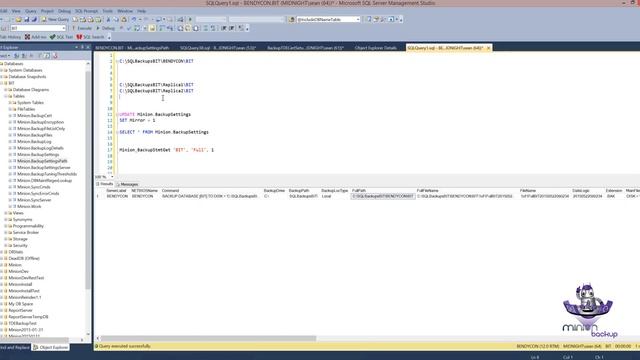Click the Tab History button

coord(10,37)
